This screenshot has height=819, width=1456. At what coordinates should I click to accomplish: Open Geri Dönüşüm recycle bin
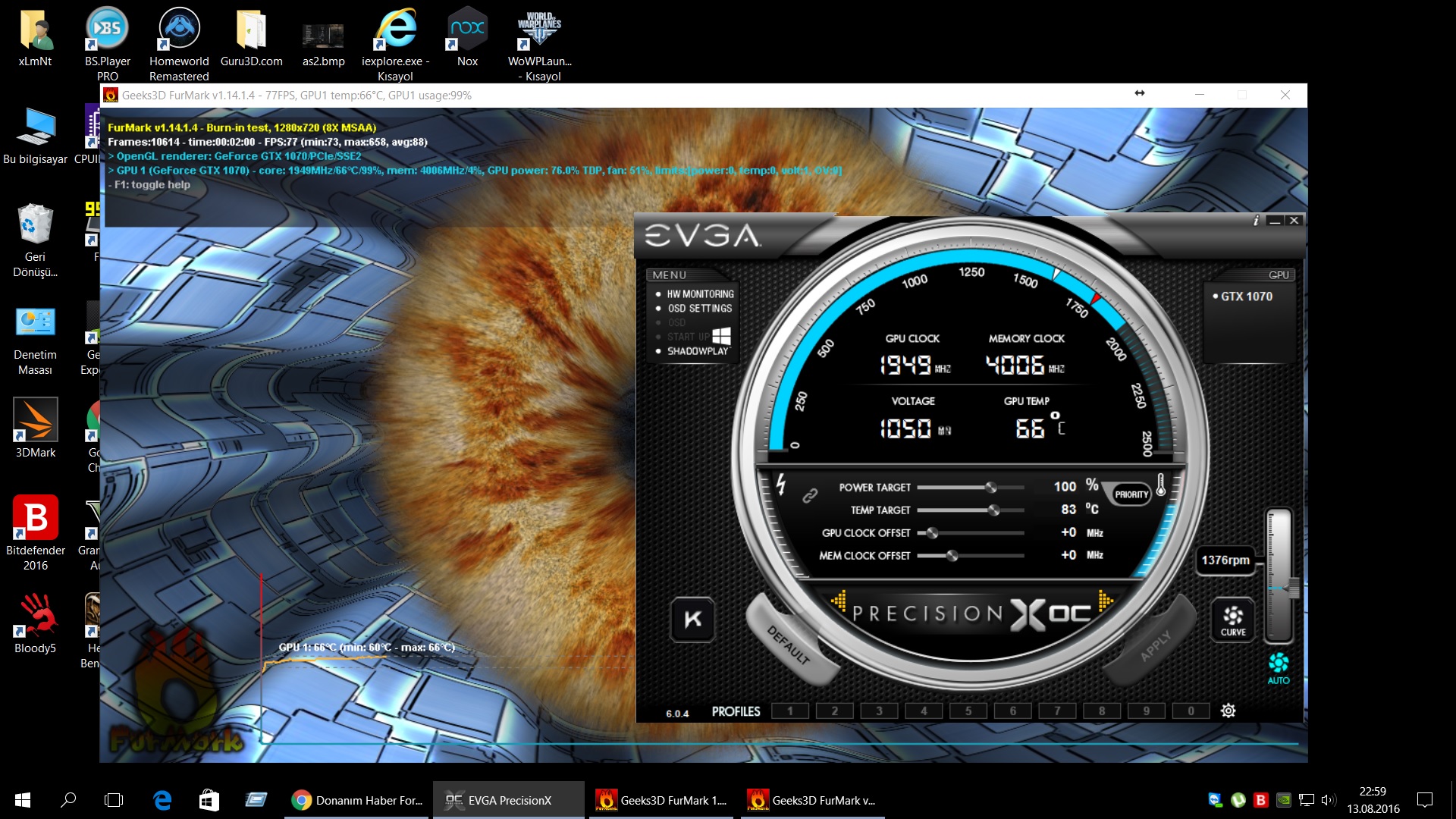35,240
